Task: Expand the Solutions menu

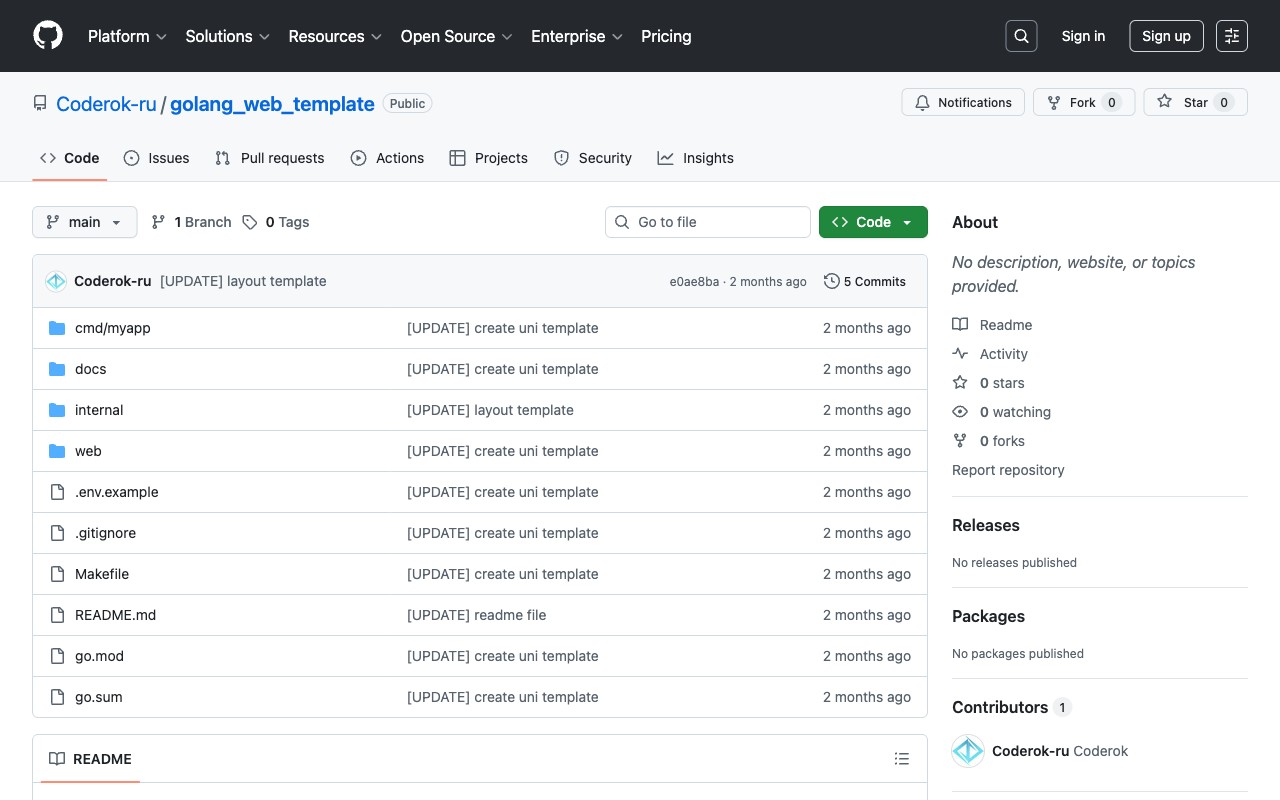Action: (x=228, y=36)
